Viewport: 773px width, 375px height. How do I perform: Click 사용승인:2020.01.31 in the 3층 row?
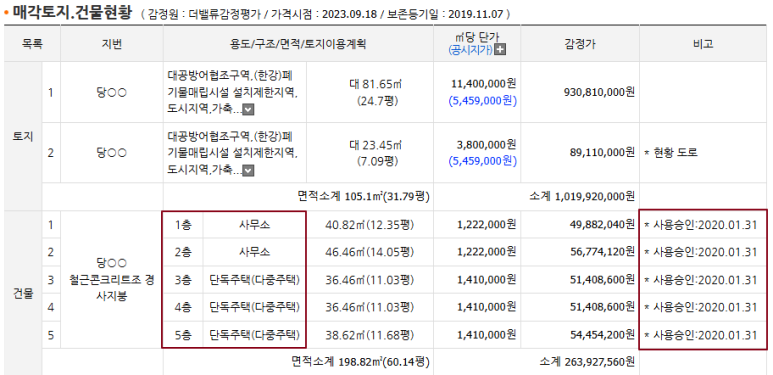coord(704,280)
